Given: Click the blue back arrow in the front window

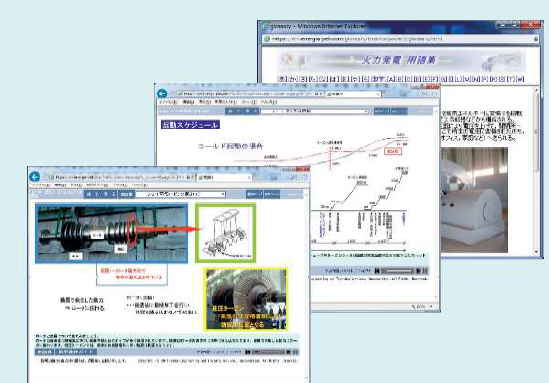Looking at the screenshot, I should coord(35,177).
